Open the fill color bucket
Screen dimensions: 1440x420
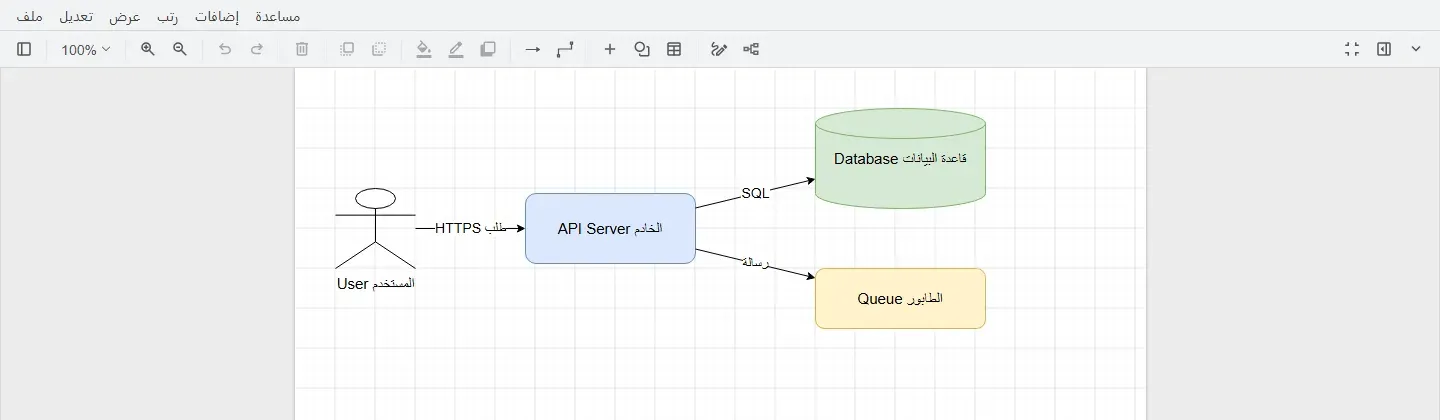[424, 49]
